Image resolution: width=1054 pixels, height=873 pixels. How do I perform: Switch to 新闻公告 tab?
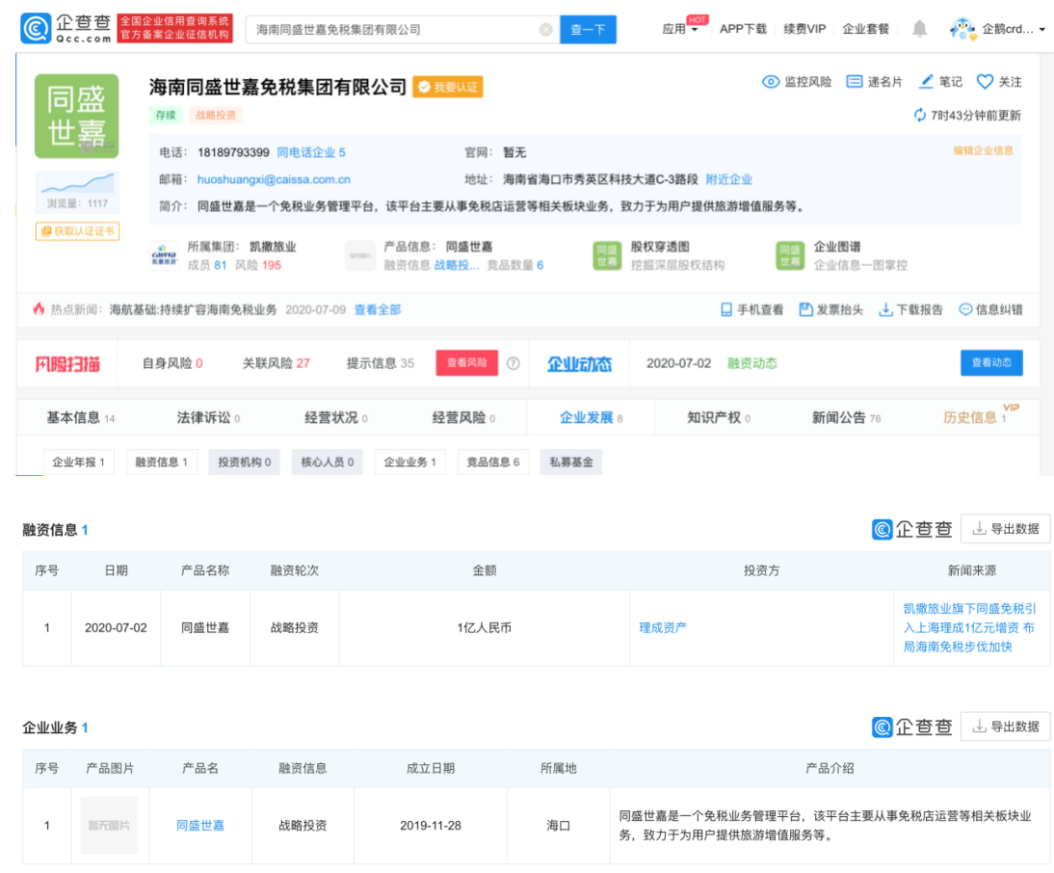tap(846, 418)
